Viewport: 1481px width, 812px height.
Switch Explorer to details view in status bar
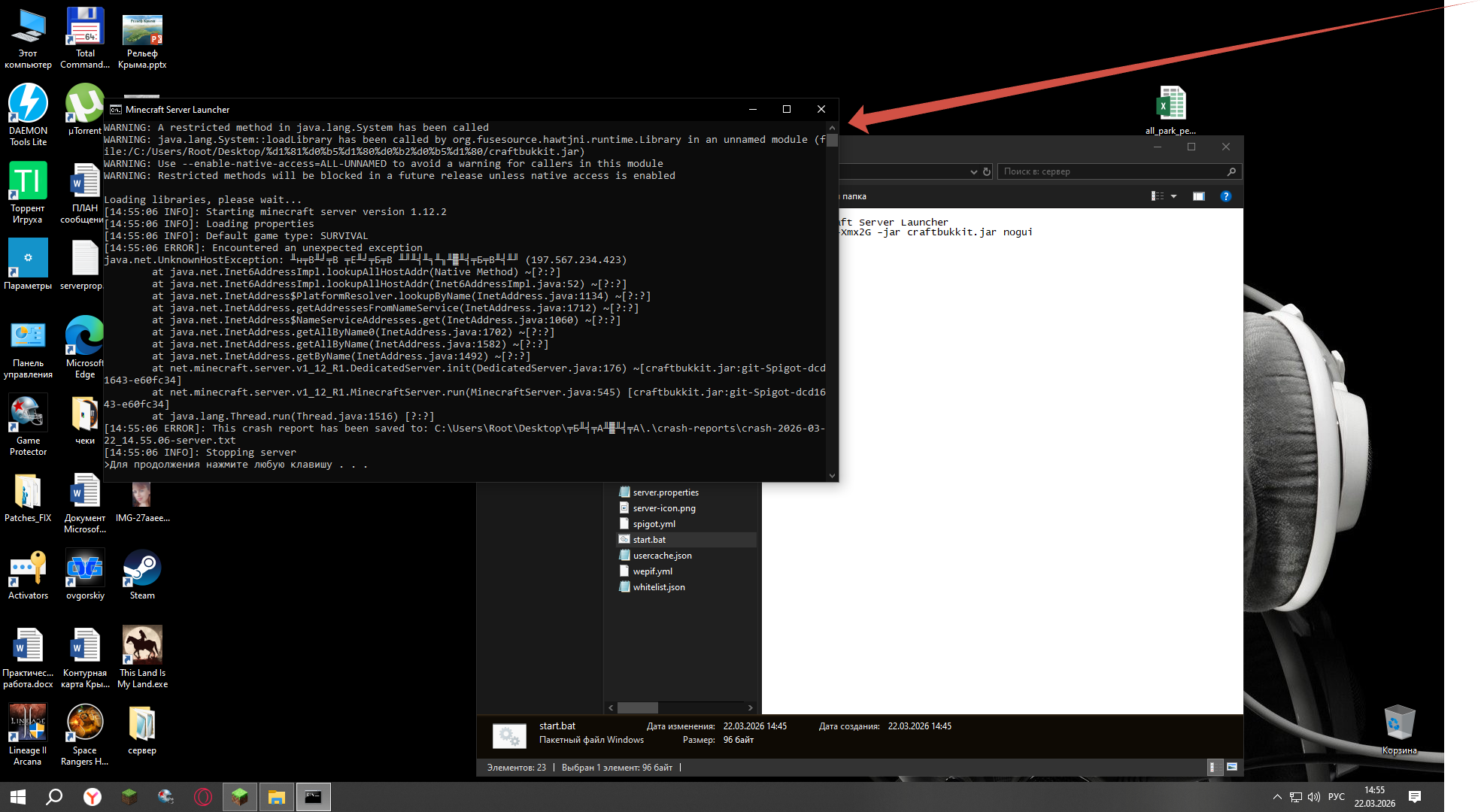coord(1212,767)
